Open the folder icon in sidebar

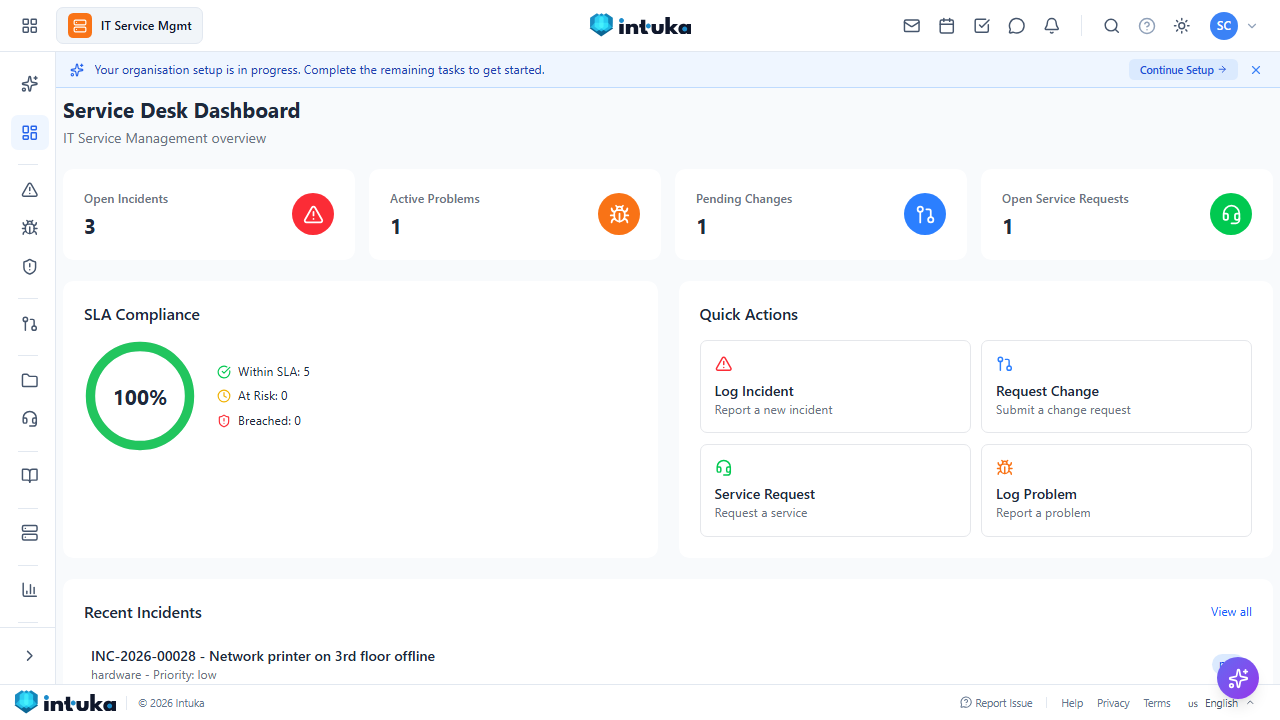[30, 381]
